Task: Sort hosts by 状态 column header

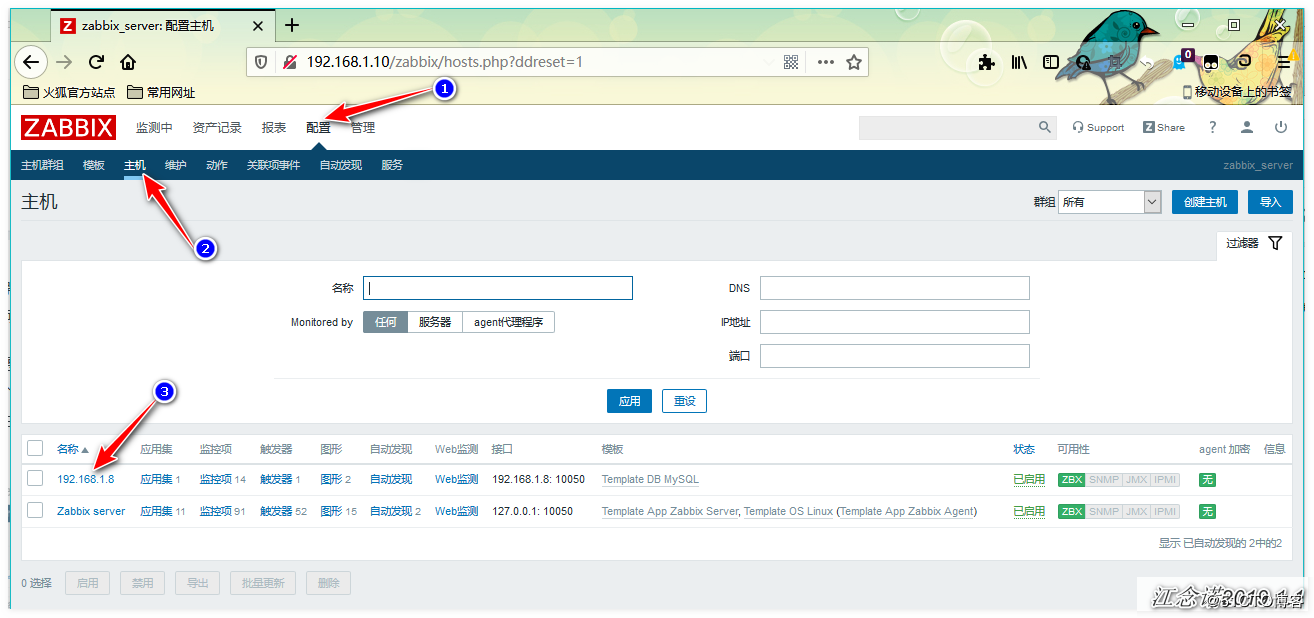Action: click(x=1024, y=449)
